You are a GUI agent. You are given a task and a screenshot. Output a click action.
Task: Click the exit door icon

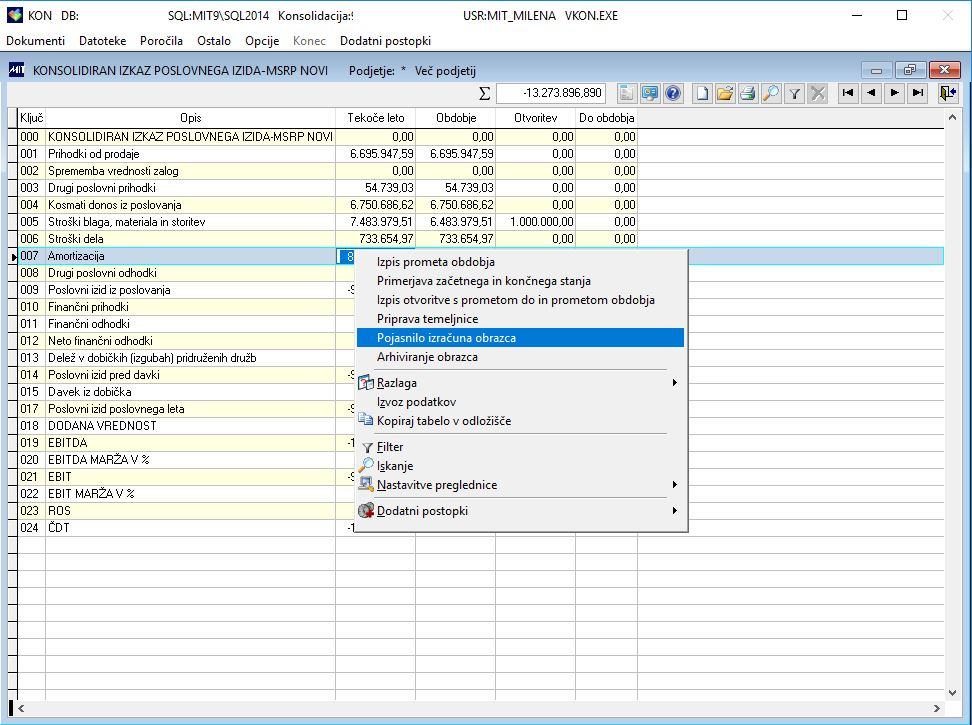click(947, 93)
